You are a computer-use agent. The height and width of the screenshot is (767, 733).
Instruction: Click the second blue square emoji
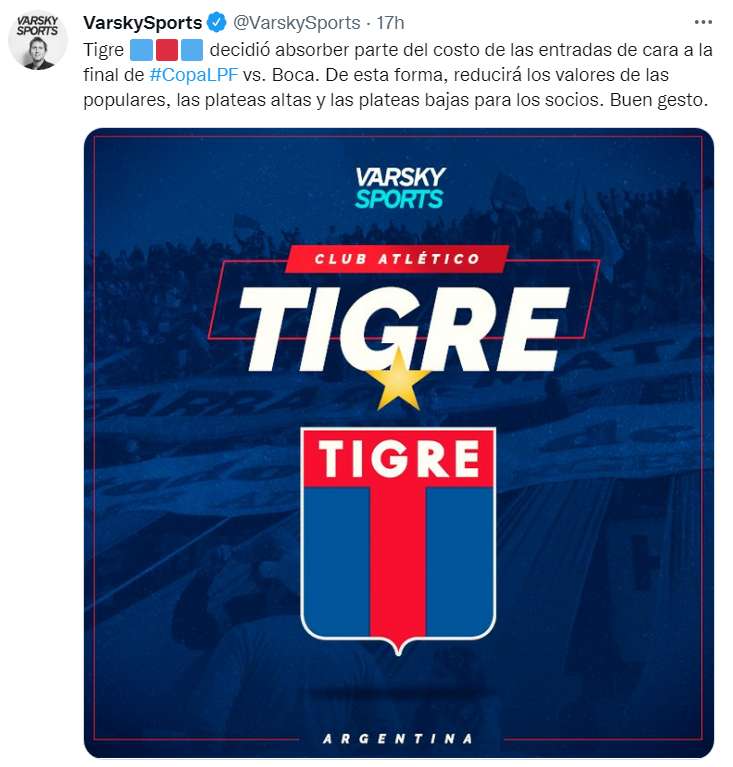tap(192, 50)
